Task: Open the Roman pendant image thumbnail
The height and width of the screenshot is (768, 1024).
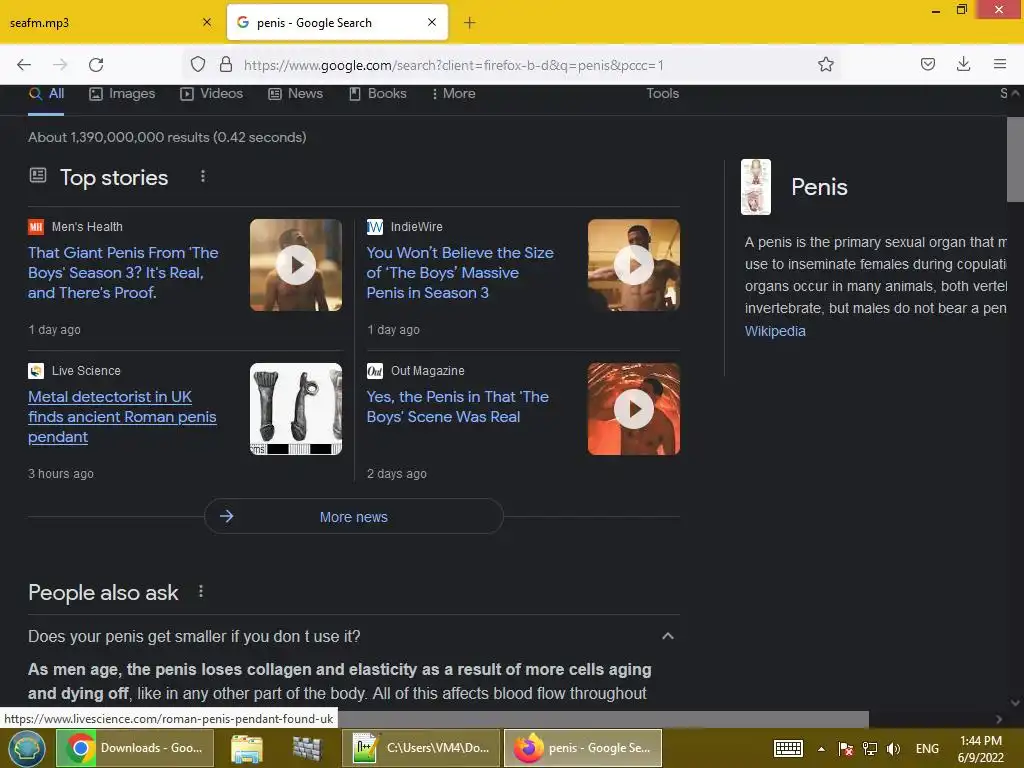Action: pos(296,409)
